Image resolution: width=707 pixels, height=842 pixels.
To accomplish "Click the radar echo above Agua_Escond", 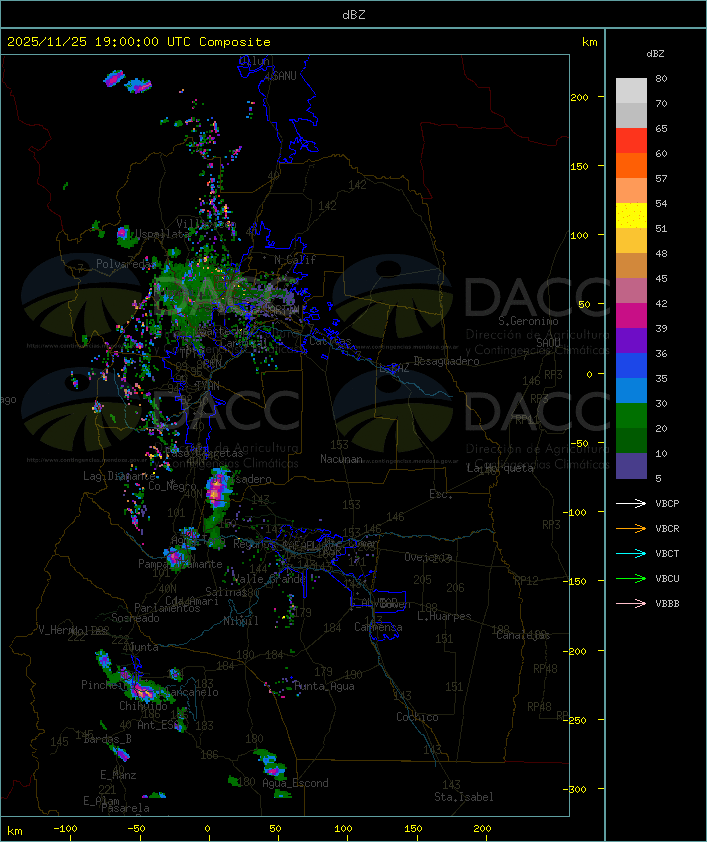I will tap(270, 764).
